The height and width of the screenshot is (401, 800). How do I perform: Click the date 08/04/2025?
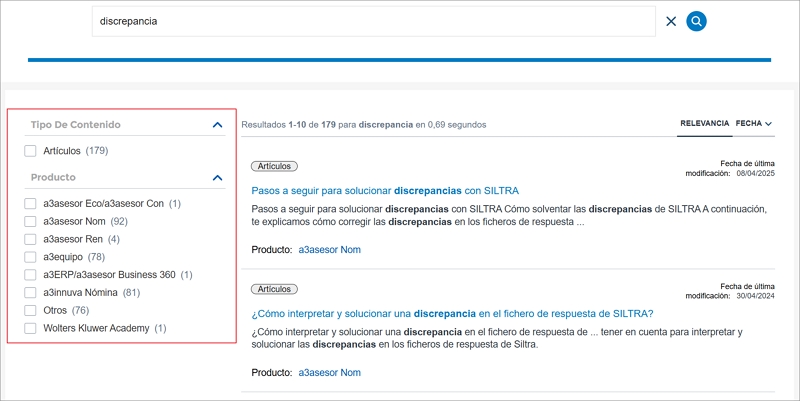(x=755, y=173)
